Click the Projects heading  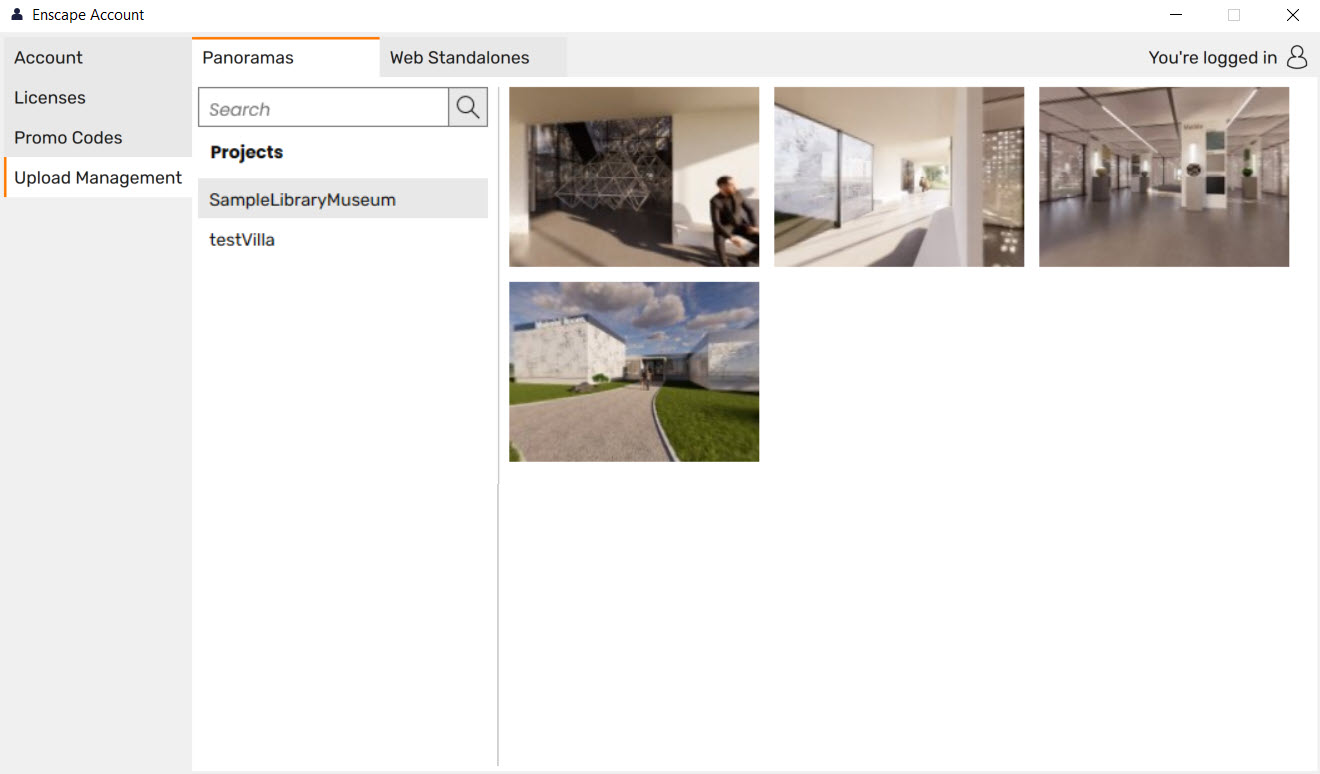pos(246,152)
